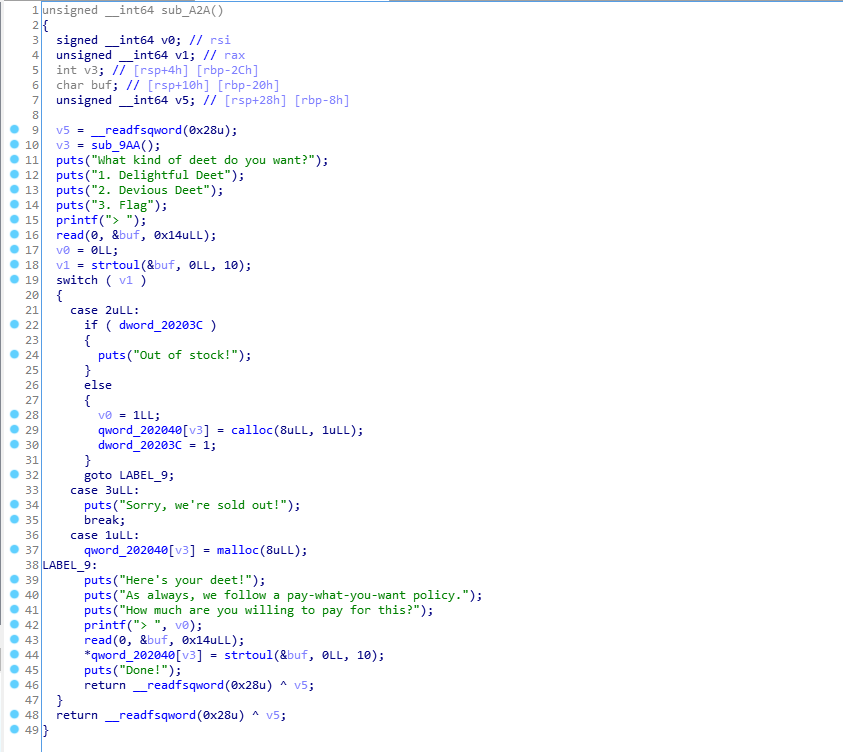Select case 1uLL label
Viewport: 843px width, 752px height.
105,535
